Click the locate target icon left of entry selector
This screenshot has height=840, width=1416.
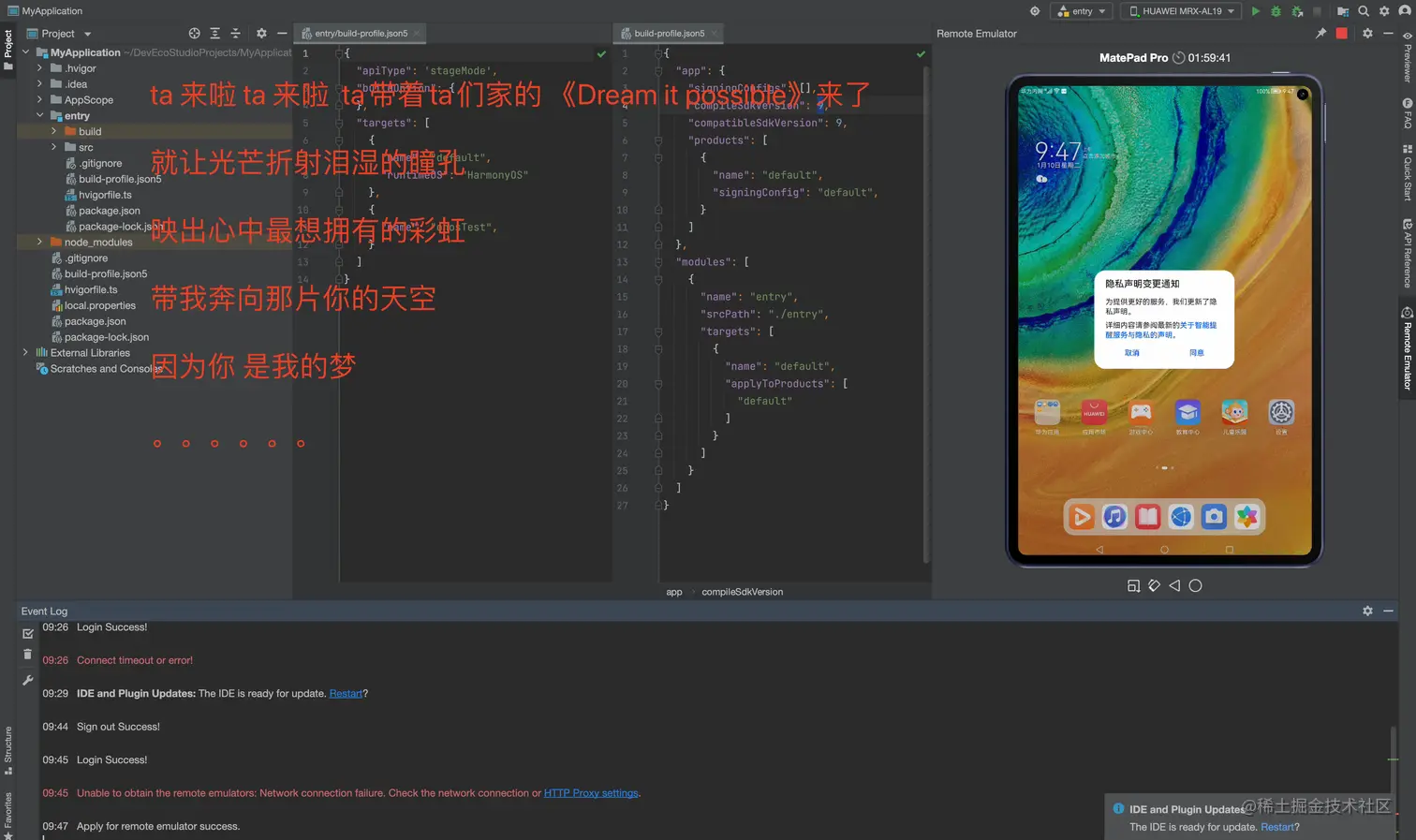click(x=1035, y=11)
